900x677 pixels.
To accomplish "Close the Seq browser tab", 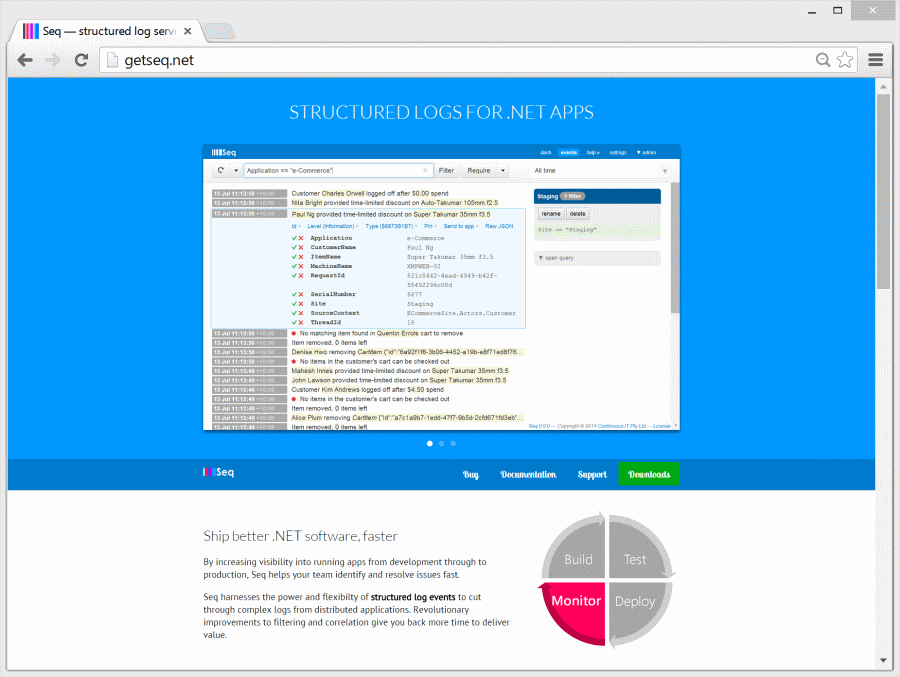I will click(188, 31).
